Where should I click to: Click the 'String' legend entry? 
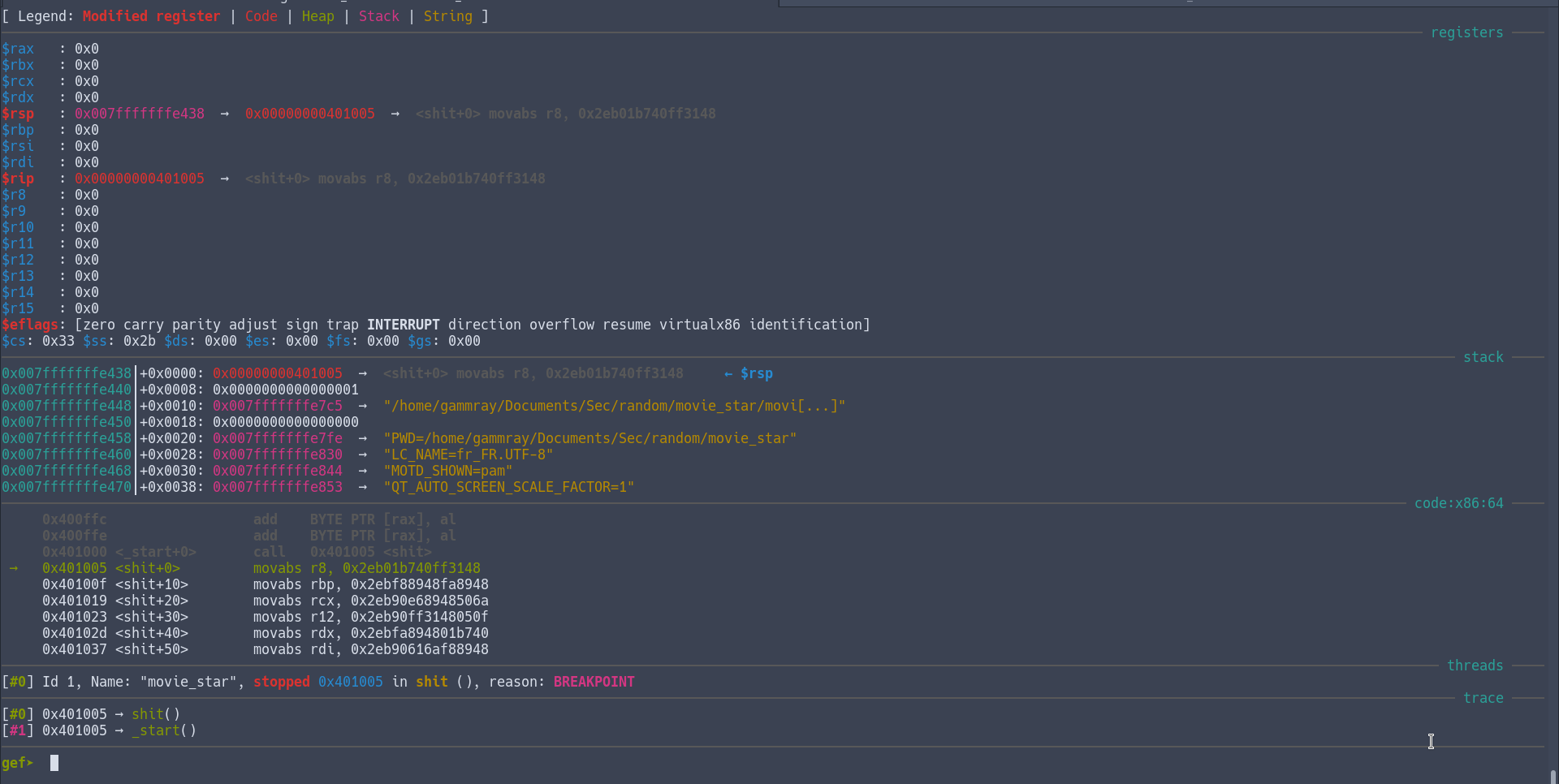point(447,16)
